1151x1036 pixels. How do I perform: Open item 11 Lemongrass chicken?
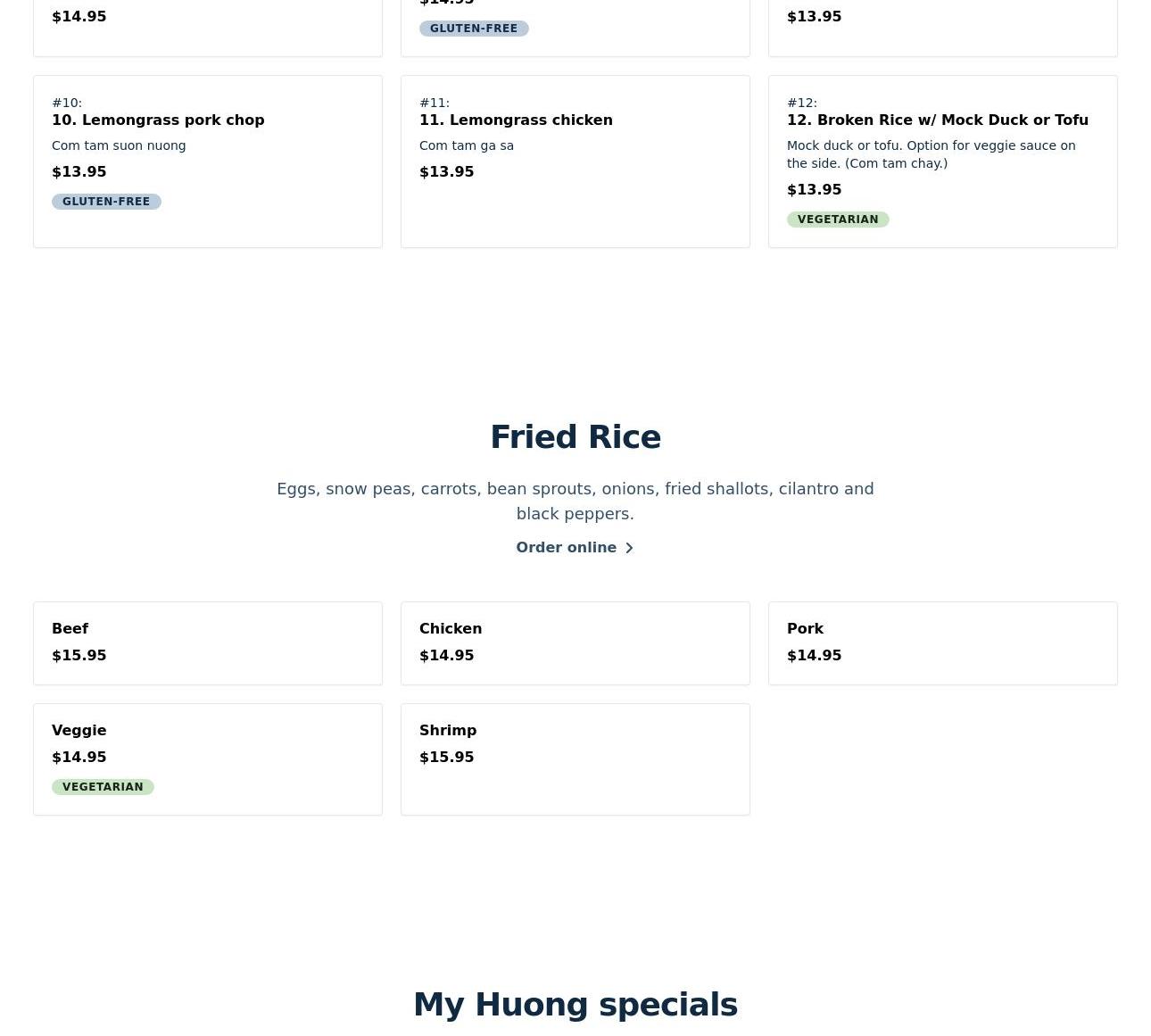click(575, 162)
